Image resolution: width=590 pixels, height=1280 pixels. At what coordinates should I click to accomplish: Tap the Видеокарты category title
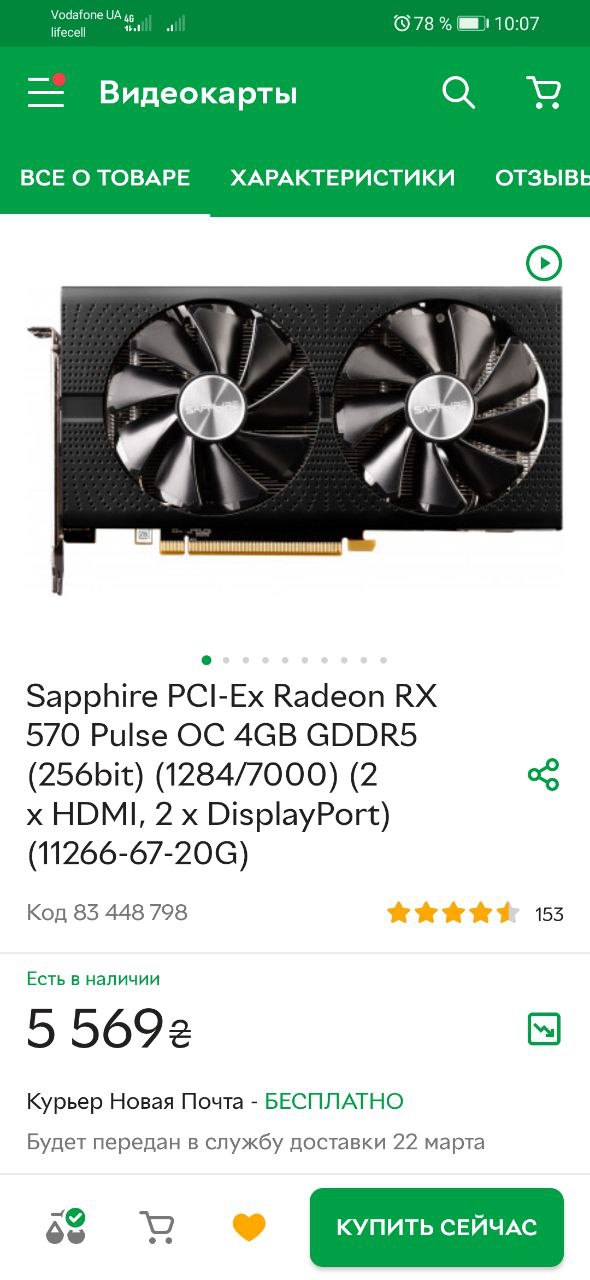click(x=198, y=94)
